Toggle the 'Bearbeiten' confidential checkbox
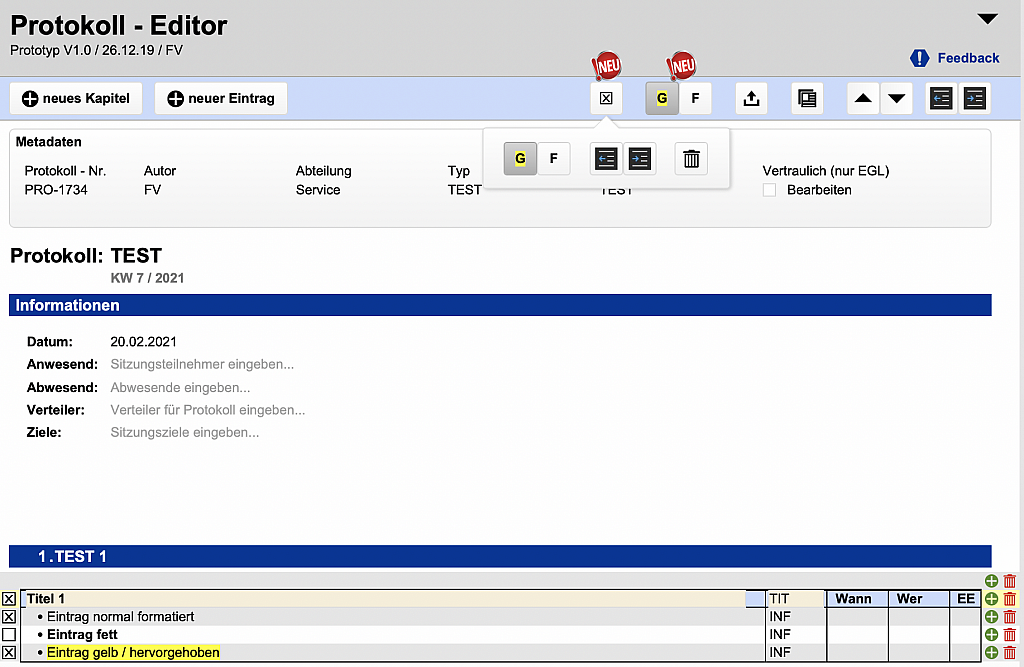Viewport: 1024px width, 667px height. 769,190
